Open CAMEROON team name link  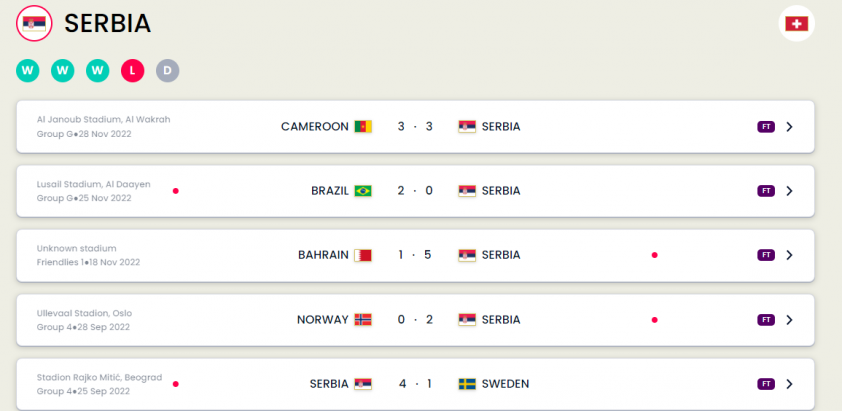click(315, 127)
